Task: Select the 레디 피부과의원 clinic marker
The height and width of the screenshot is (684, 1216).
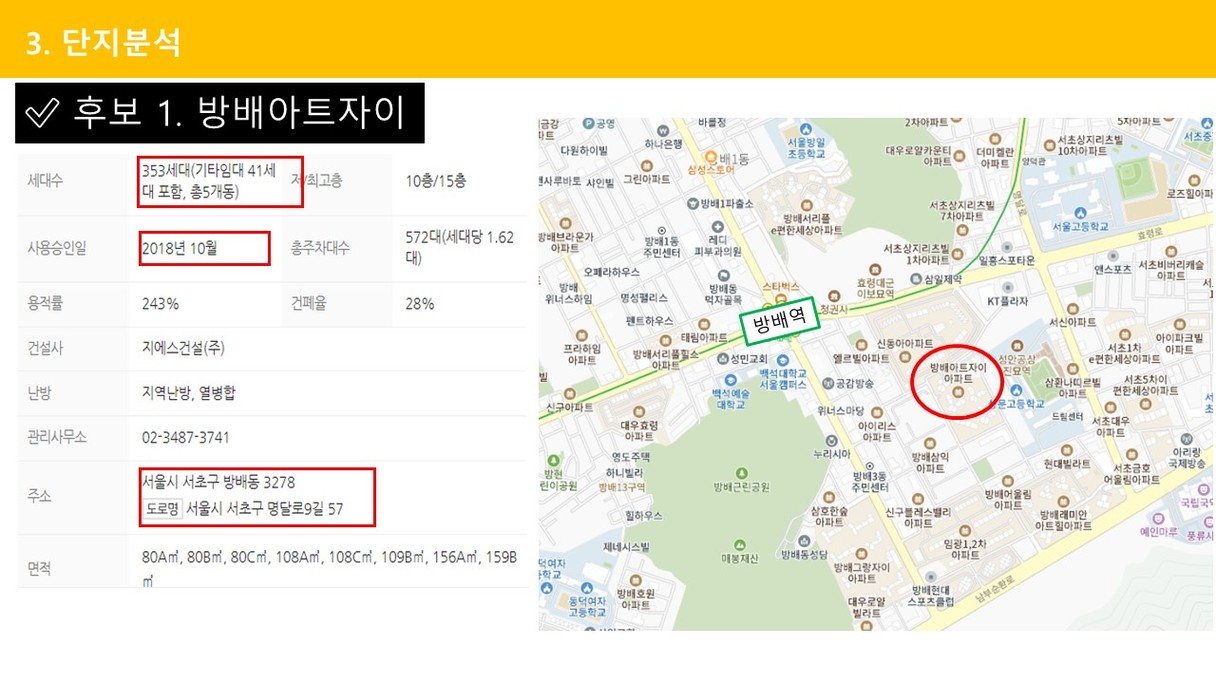Action: [x=717, y=228]
